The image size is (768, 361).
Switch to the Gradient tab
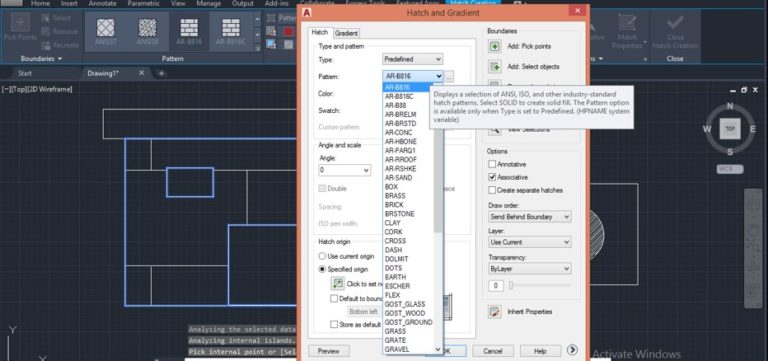click(x=346, y=33)
